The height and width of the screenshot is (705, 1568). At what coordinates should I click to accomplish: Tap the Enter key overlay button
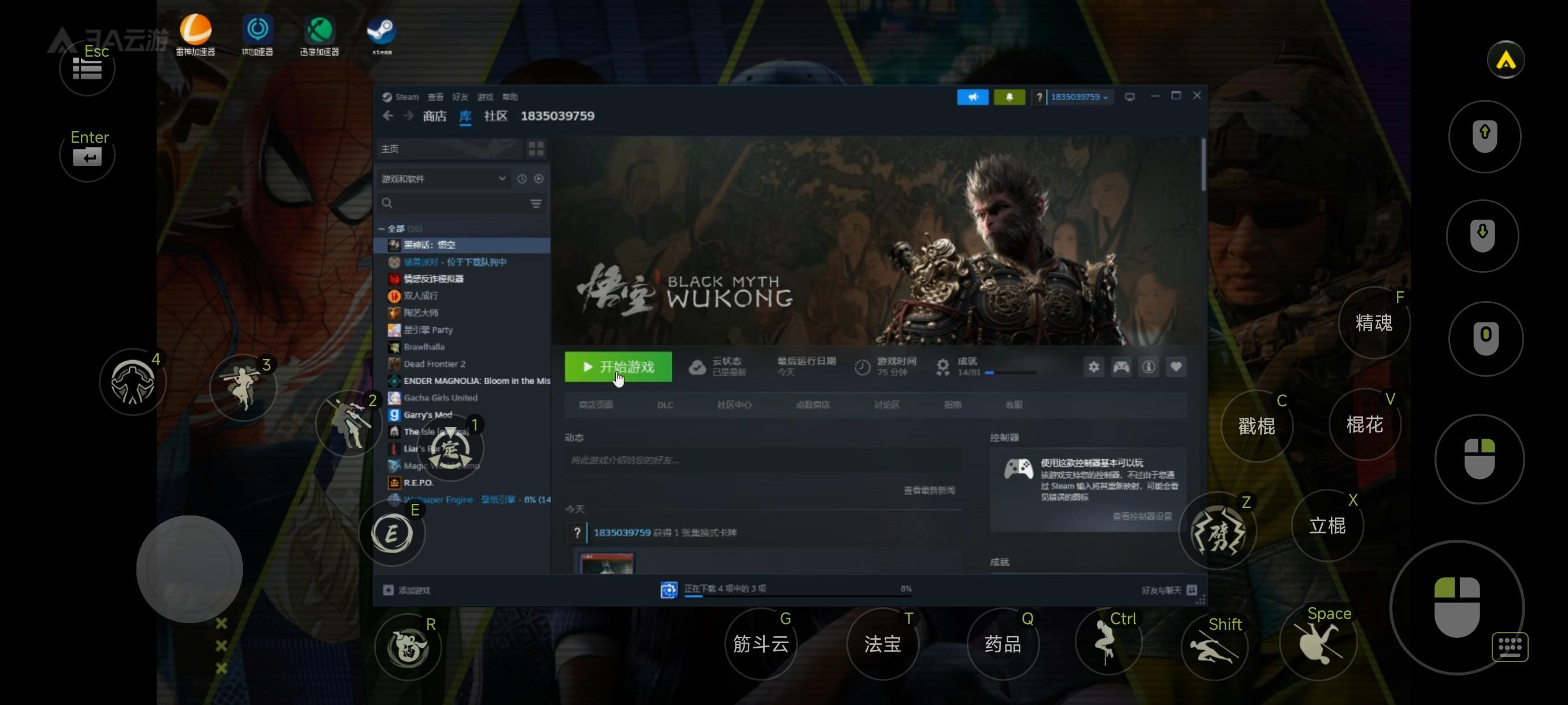(87, 154)
